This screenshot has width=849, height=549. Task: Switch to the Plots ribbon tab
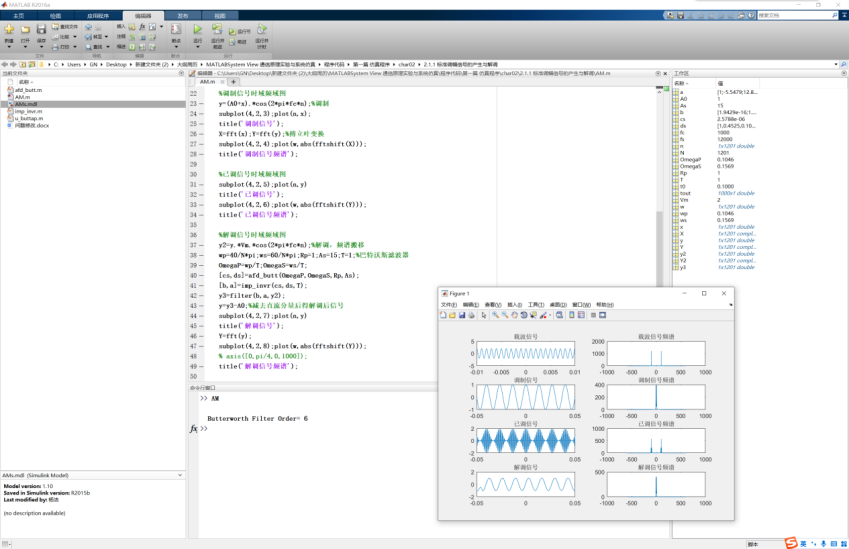(55, 16)
